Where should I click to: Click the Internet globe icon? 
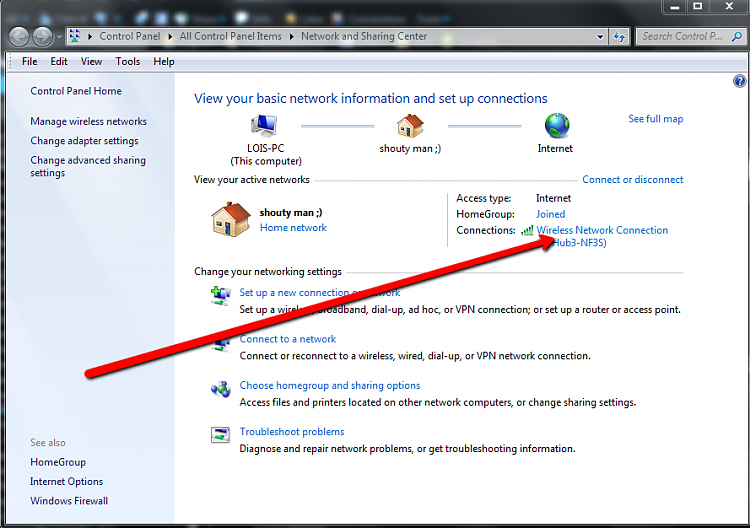point(557,126)
